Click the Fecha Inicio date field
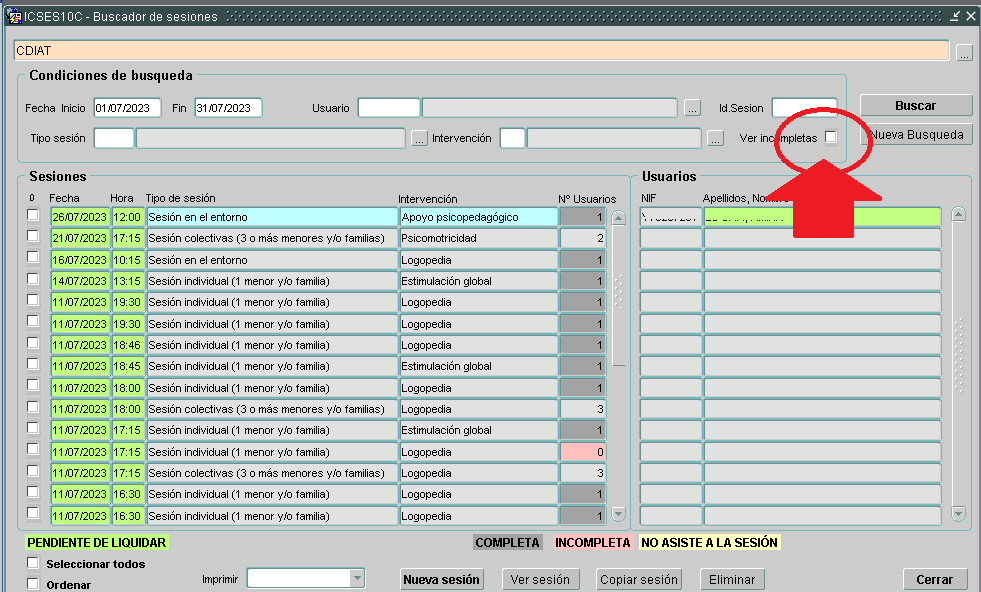 (127, 108)
